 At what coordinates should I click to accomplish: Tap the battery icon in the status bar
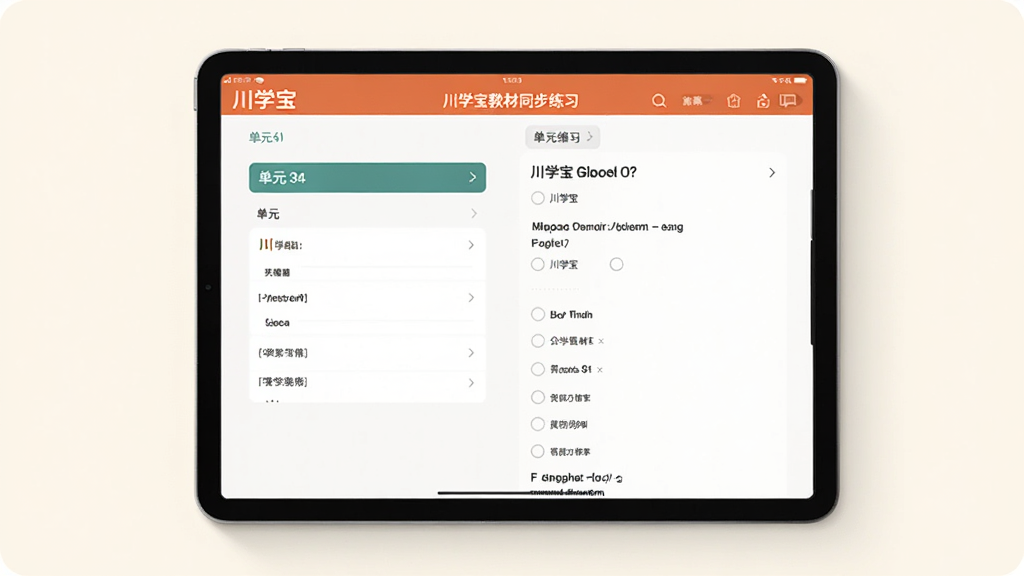coord(800,80)
